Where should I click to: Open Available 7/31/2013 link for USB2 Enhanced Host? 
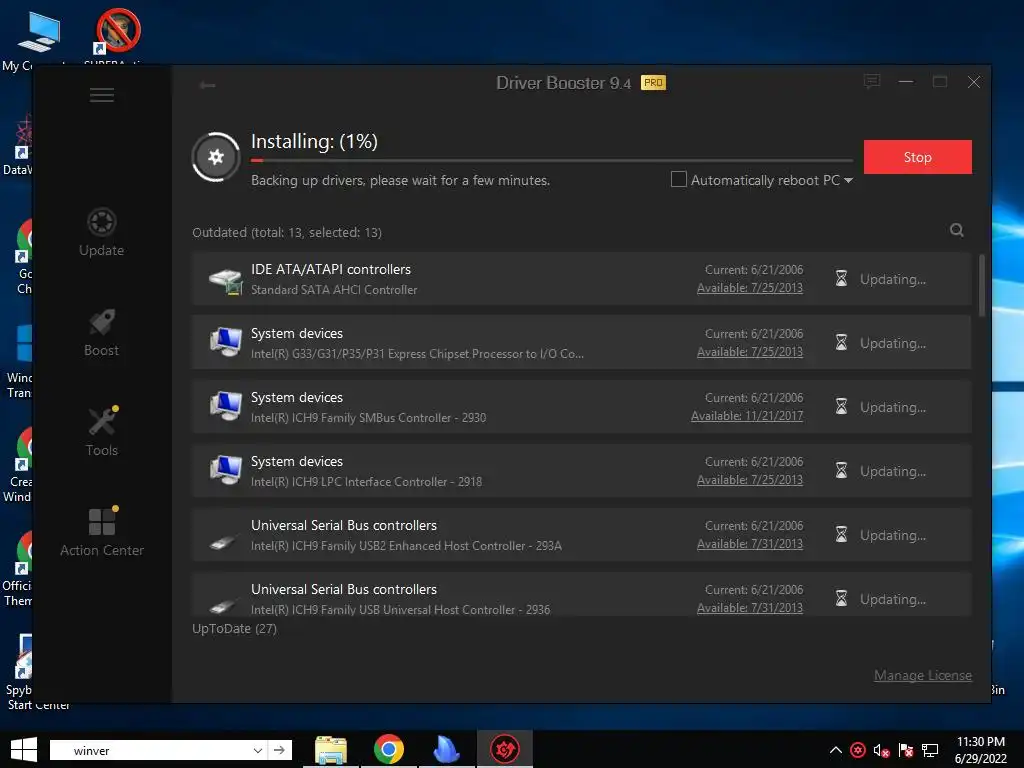tap(750, 544)
